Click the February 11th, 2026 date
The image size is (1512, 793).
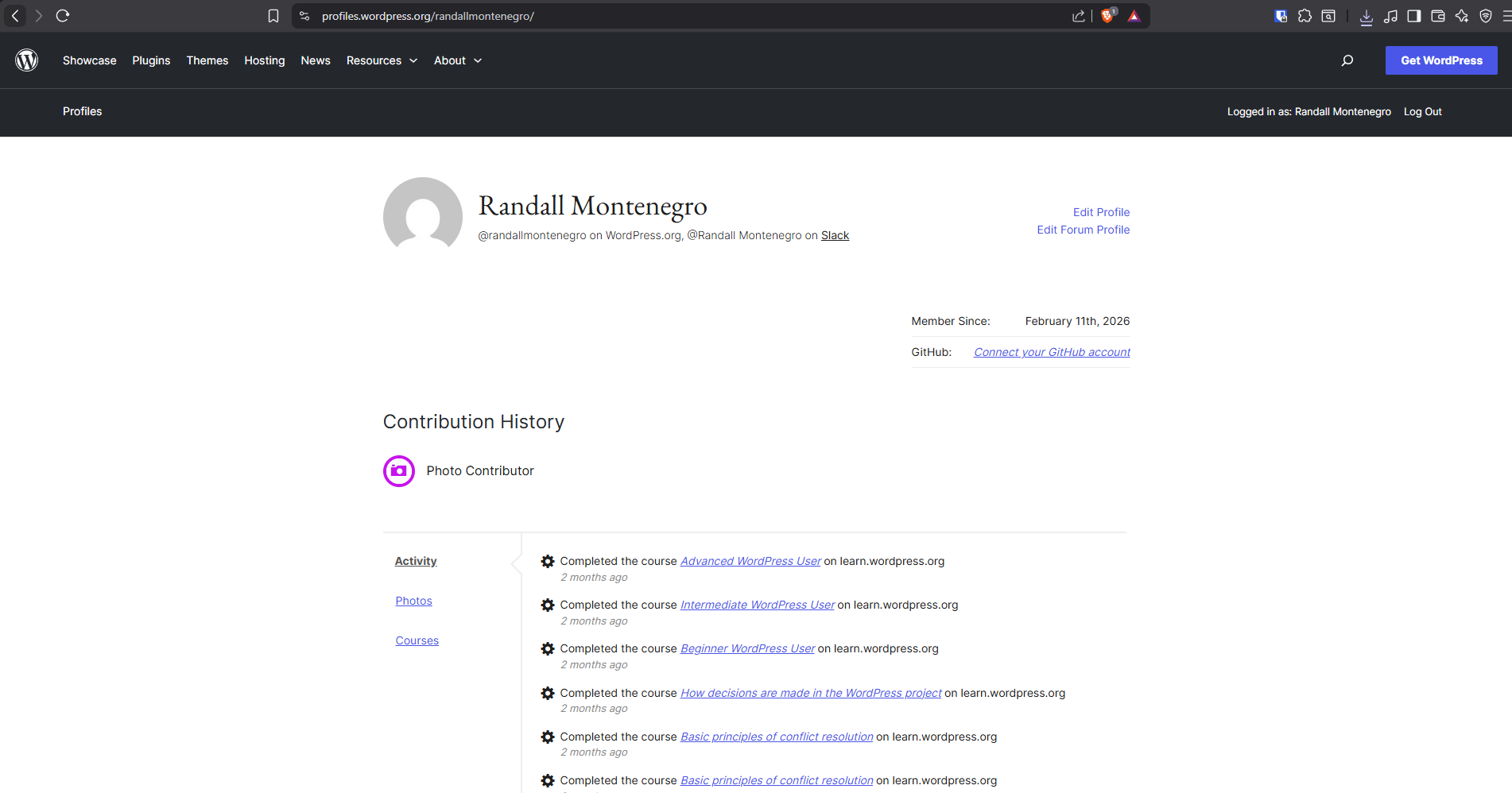[1077, 321]
